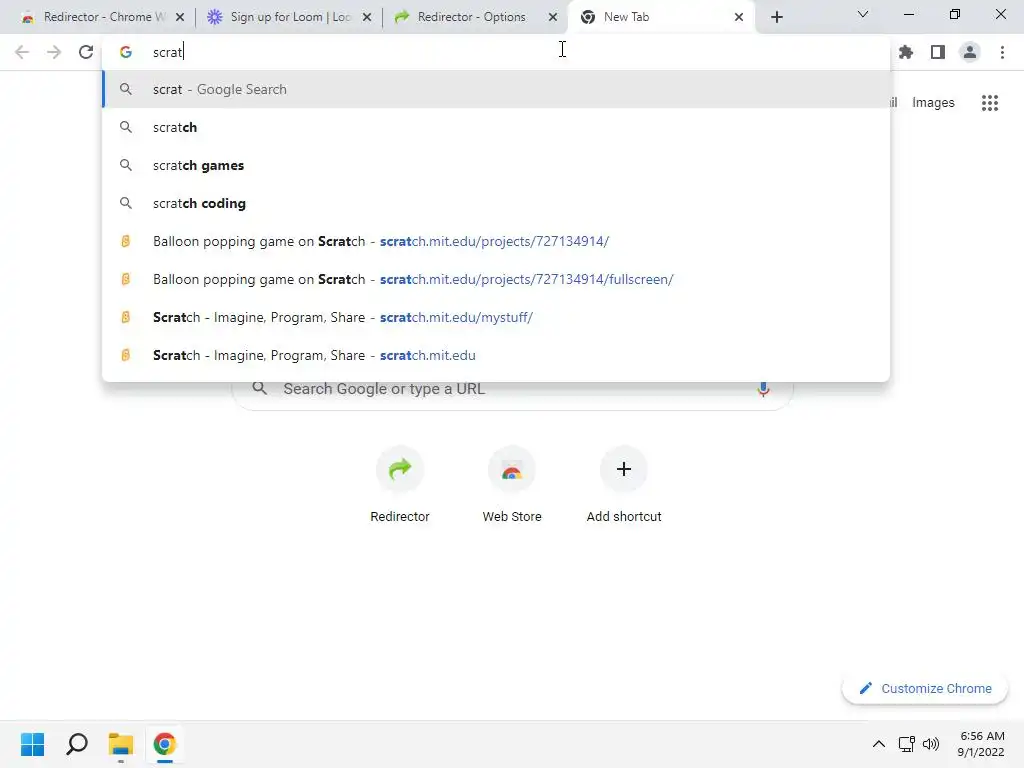Viewport: 1024px width, 768px height.
Task: Open the Redirector shortcut tile
Action: coord(400,485)
